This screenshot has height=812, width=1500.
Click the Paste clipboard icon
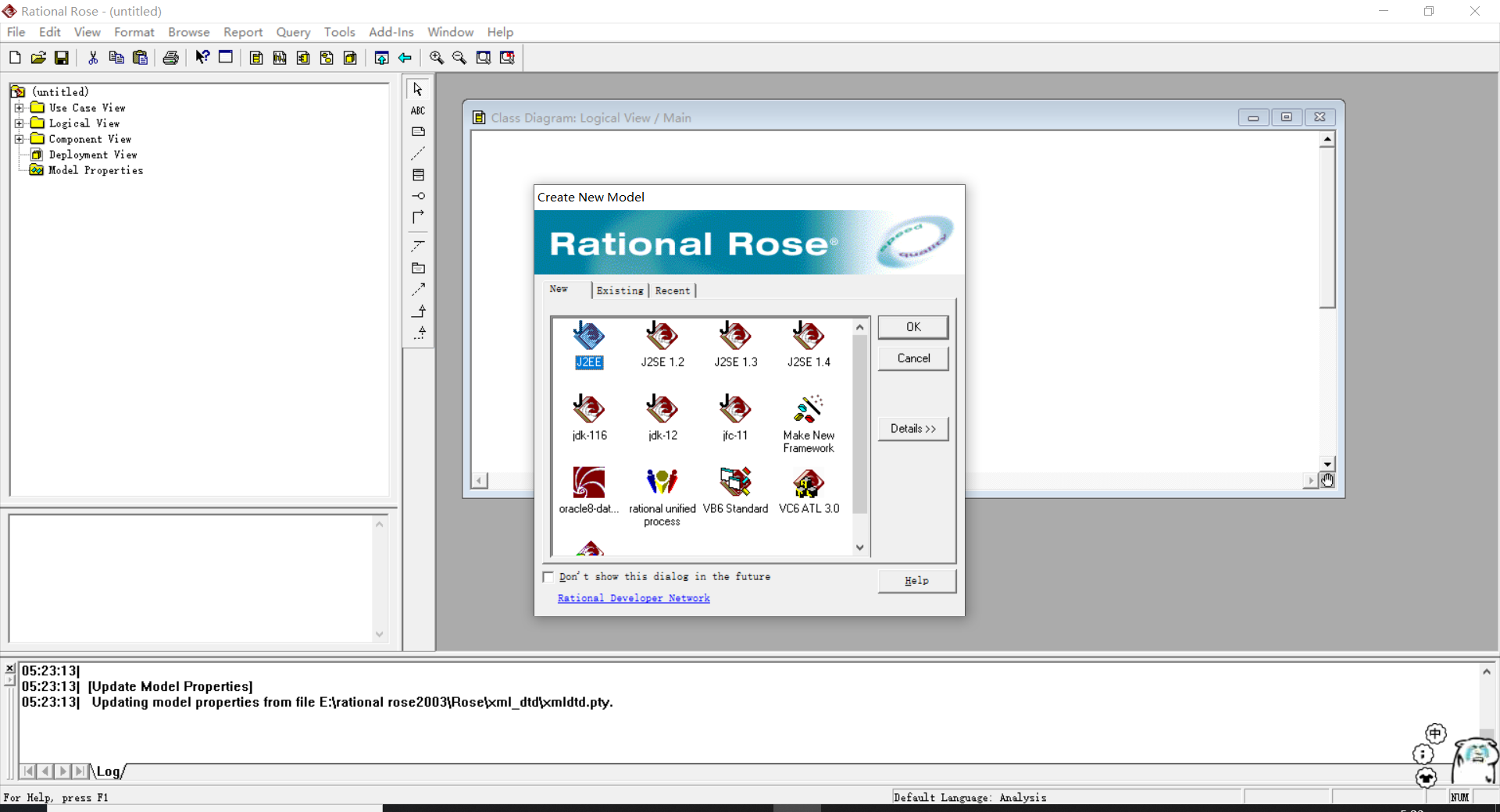[x=140, y=58]
